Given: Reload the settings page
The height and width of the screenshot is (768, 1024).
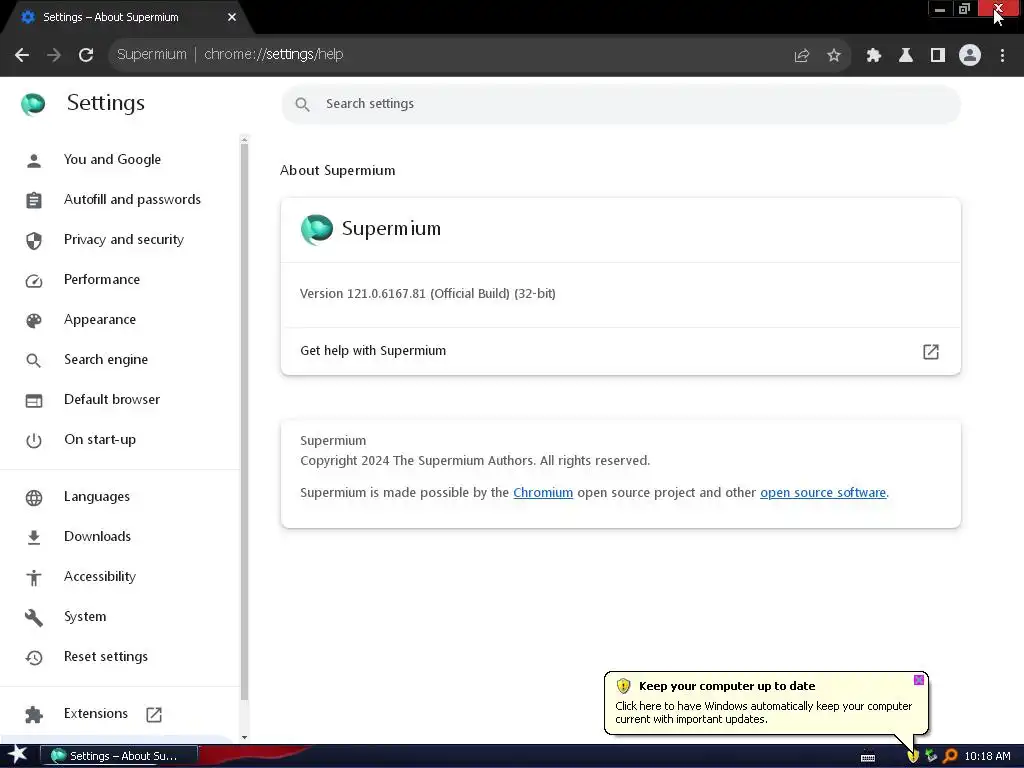Looking at the screenshot, I should 86,55.
